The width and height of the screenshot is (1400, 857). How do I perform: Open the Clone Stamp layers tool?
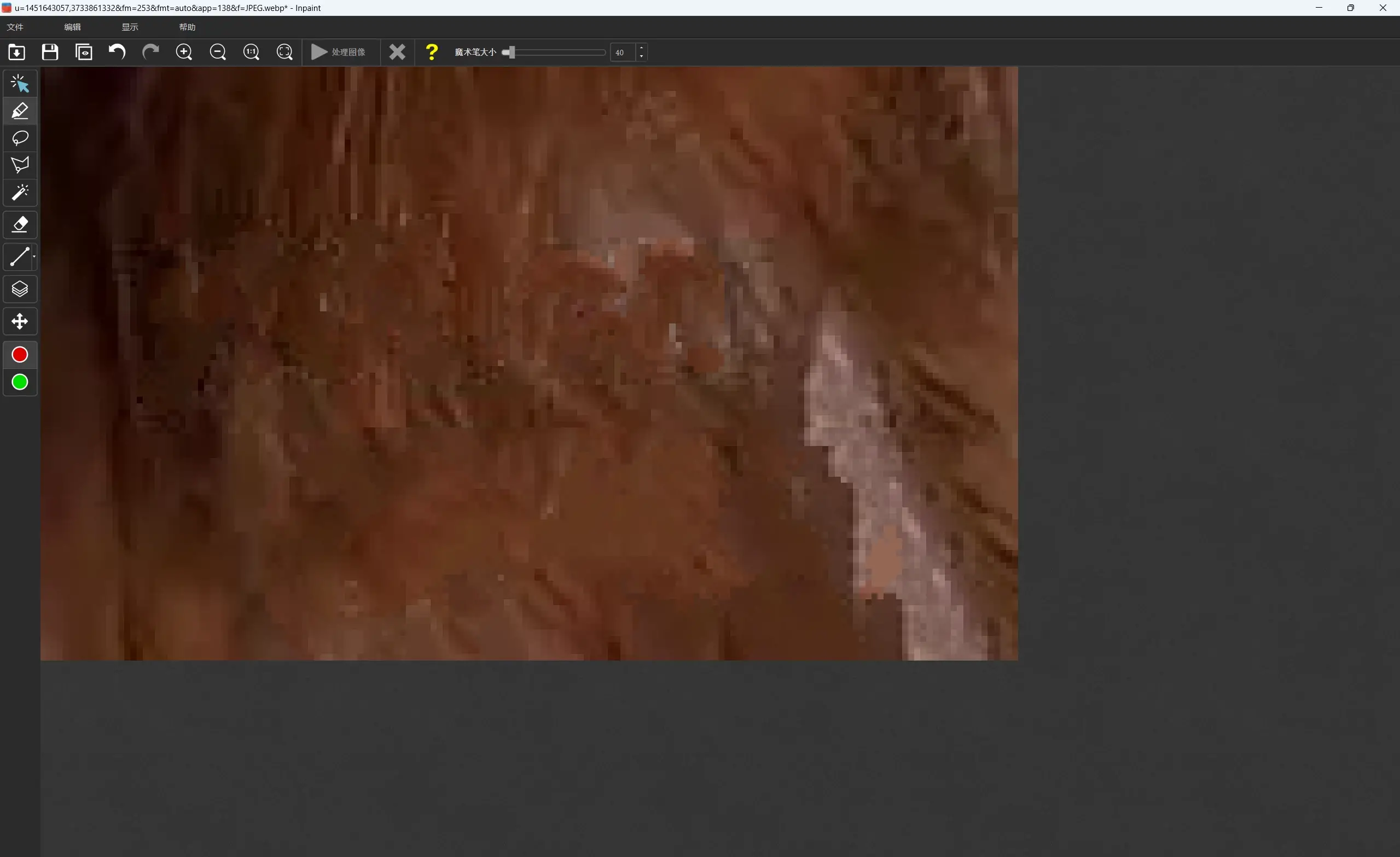coord(19,289)
